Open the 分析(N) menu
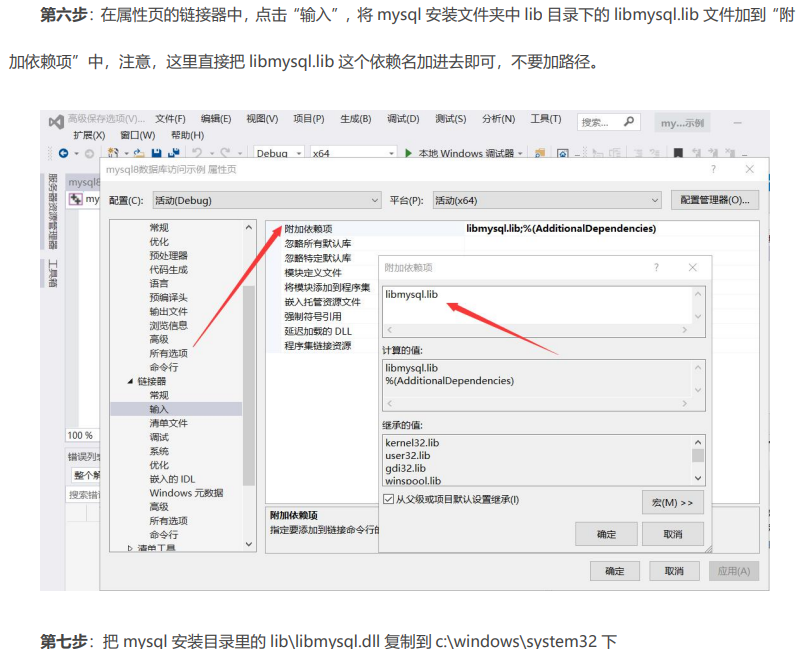 498,119
